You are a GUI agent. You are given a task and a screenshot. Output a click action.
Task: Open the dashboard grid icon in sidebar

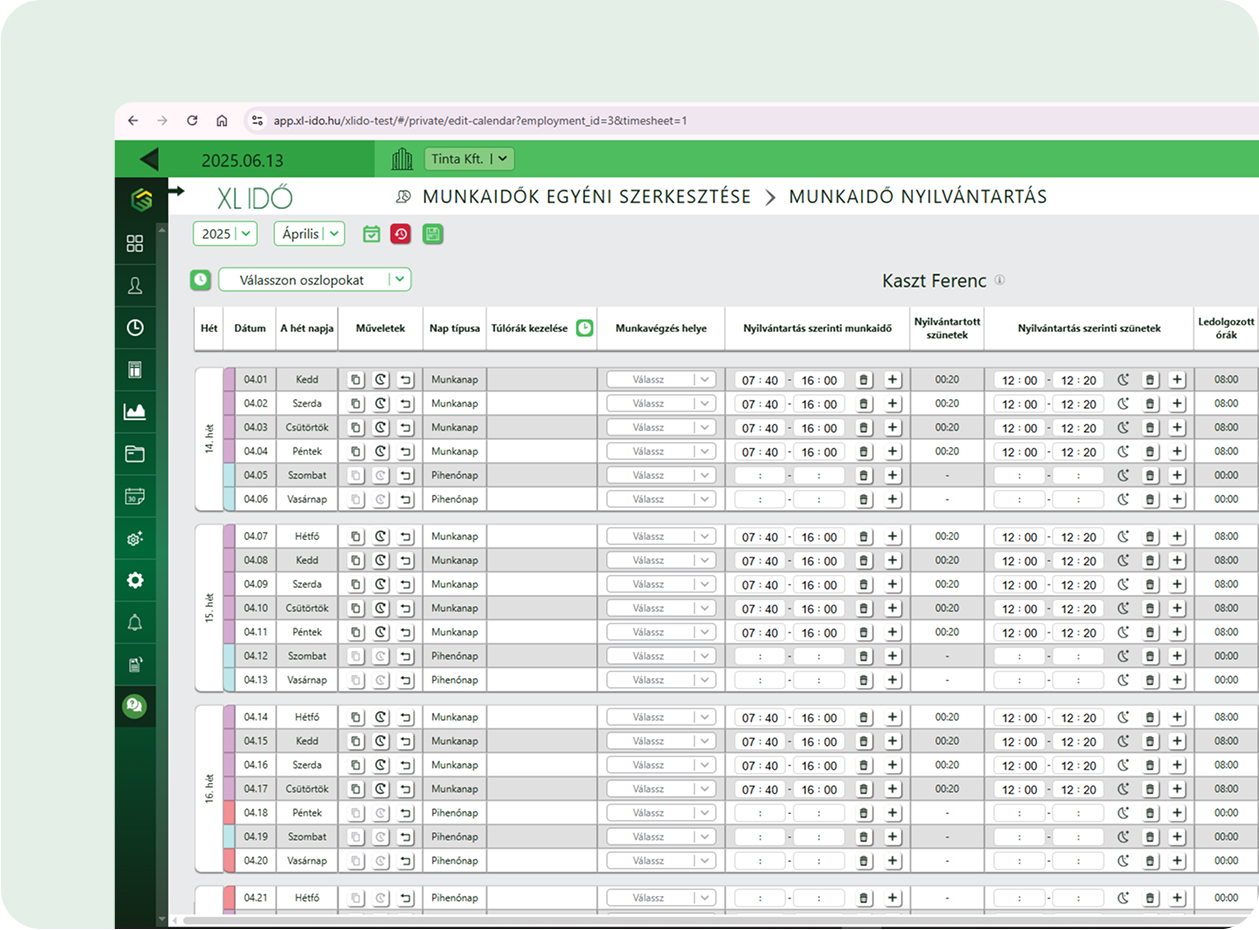[x=135, y=243]
